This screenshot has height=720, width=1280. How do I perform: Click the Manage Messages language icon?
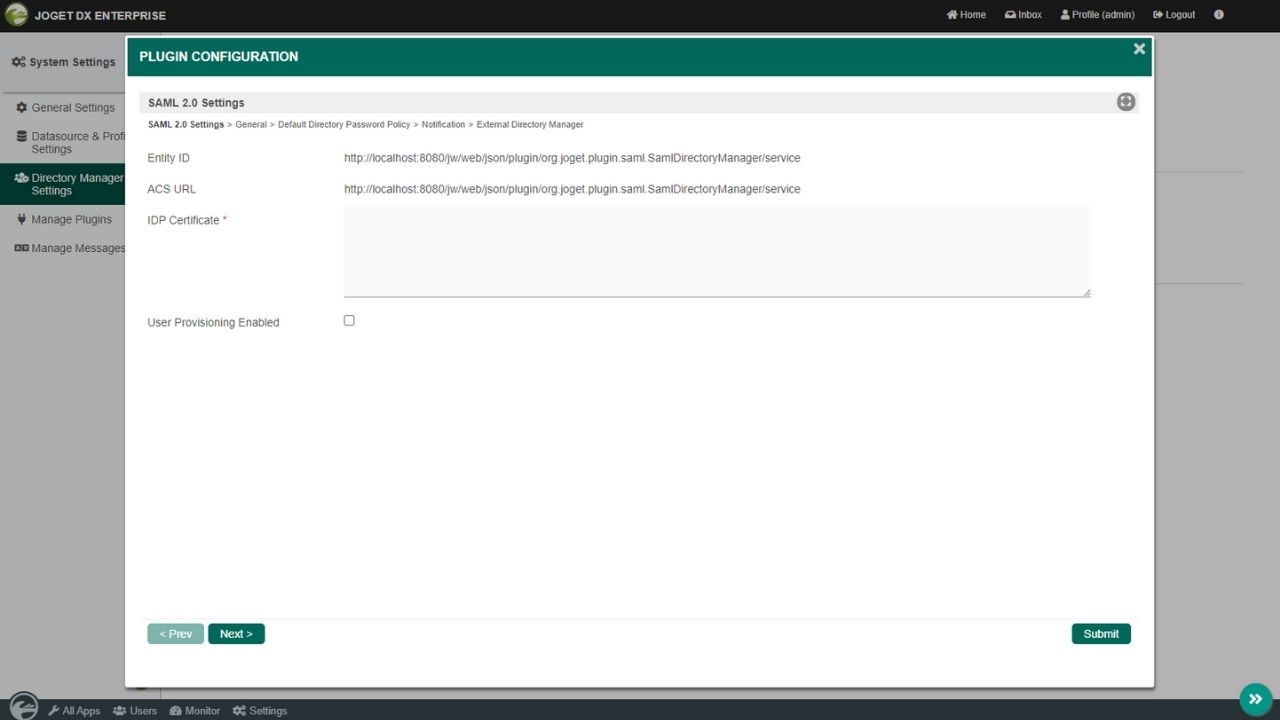21,248
